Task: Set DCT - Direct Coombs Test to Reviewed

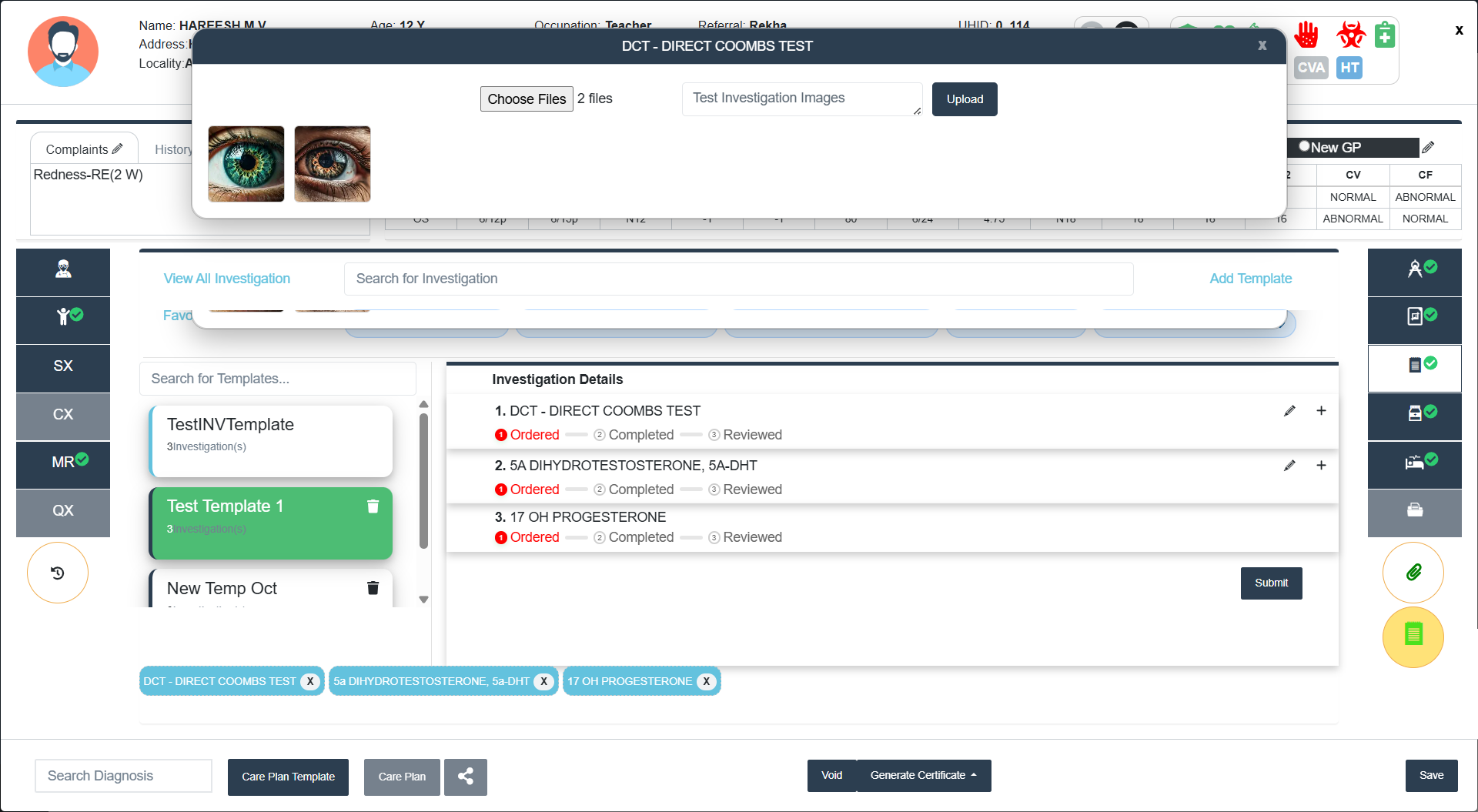Action: coord(744,435)
